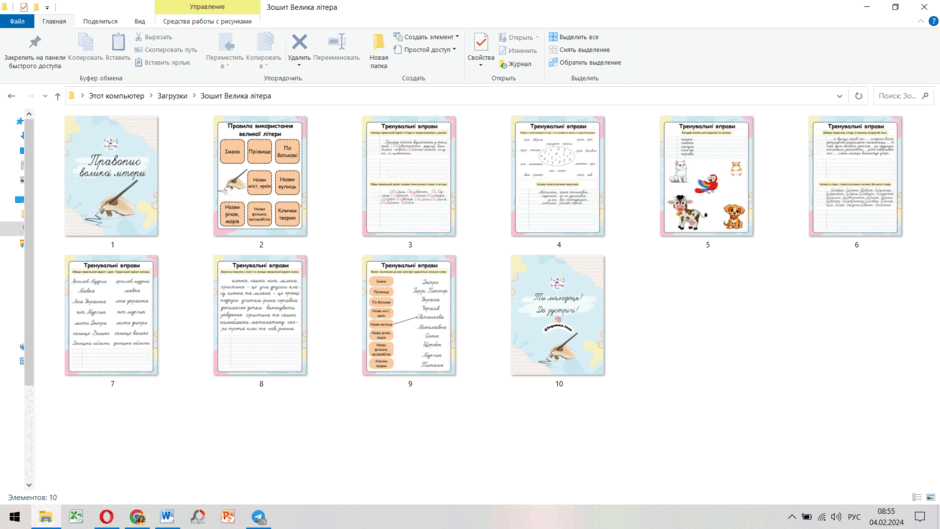Click Pin to Quick Access pushpin icon
This screenshot has width=940, height=529.
[x=35, y=42]
